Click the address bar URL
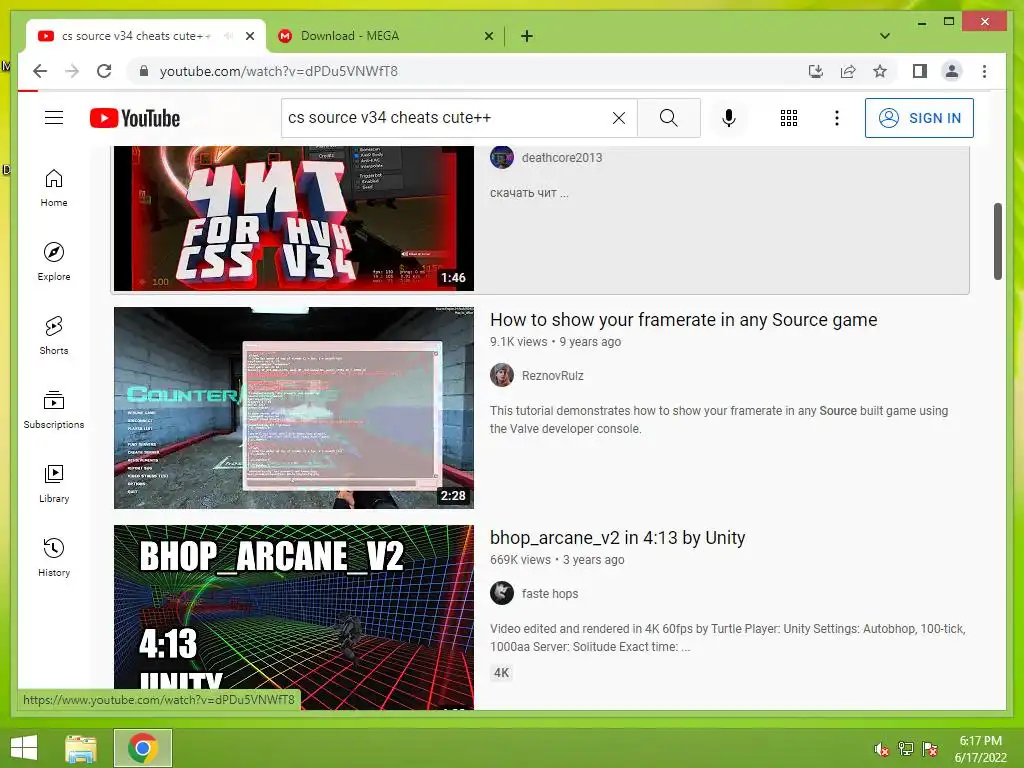The image size is (1024, 768). pos(279,71)
